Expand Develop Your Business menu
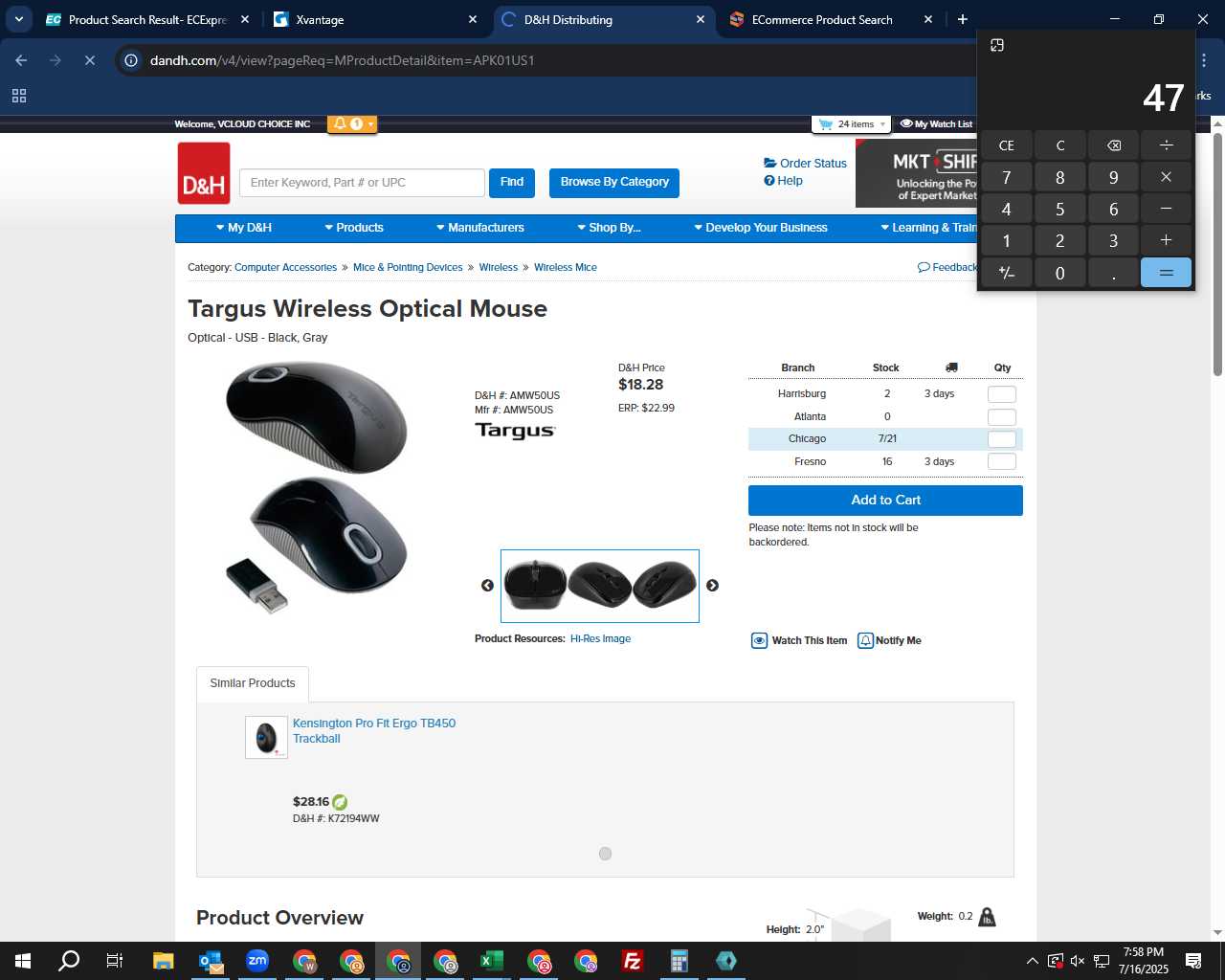1225x980 pixels. pyautogui.click(x=761, y=228)
